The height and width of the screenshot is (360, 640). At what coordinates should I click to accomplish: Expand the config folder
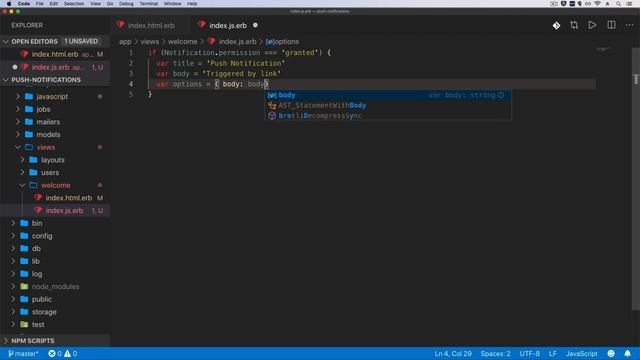click(55, 236)
